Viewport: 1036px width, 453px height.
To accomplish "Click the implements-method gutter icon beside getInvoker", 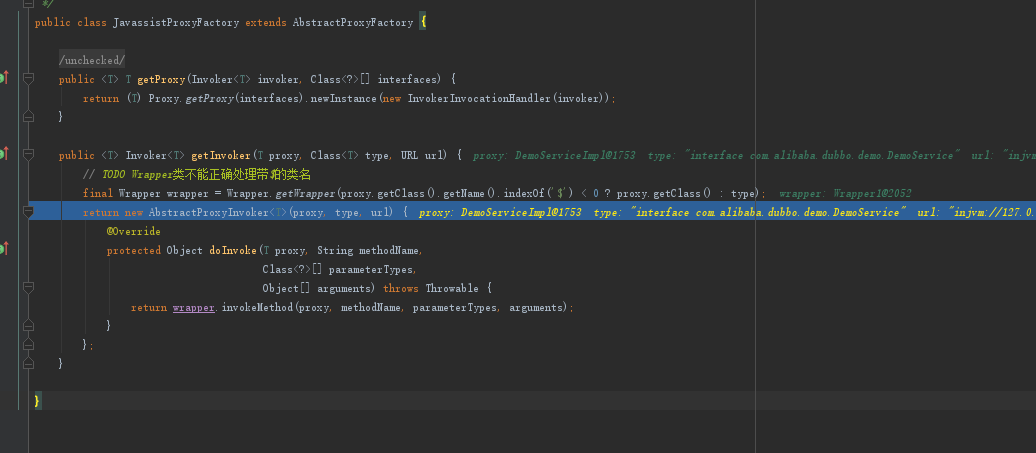I will (3, 155).
